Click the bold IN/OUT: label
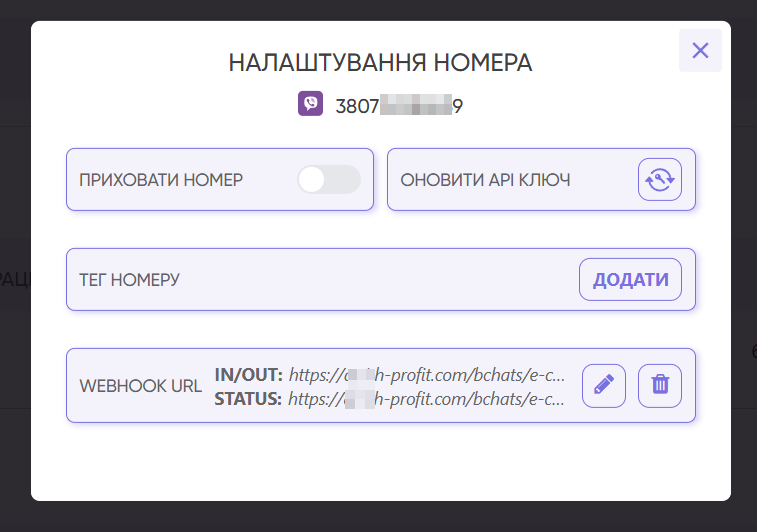The width and height of the screenshot is (757, 532). point(249,375)
